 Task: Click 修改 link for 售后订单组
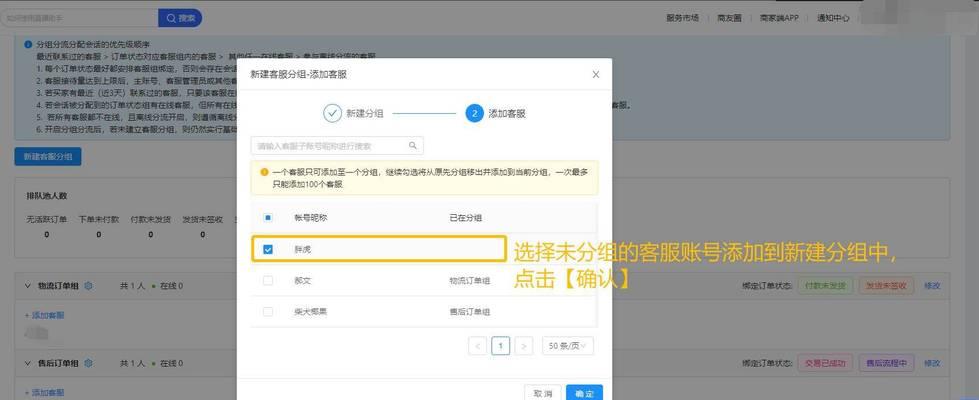[932, 363]
